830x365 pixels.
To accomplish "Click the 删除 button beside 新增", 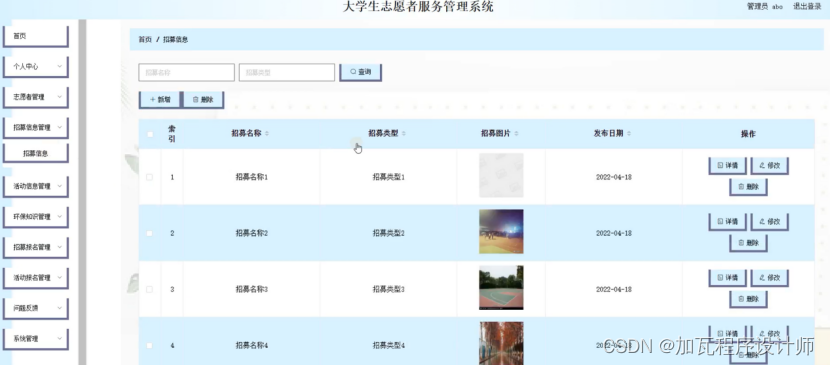I will click(x=203, y=99).
